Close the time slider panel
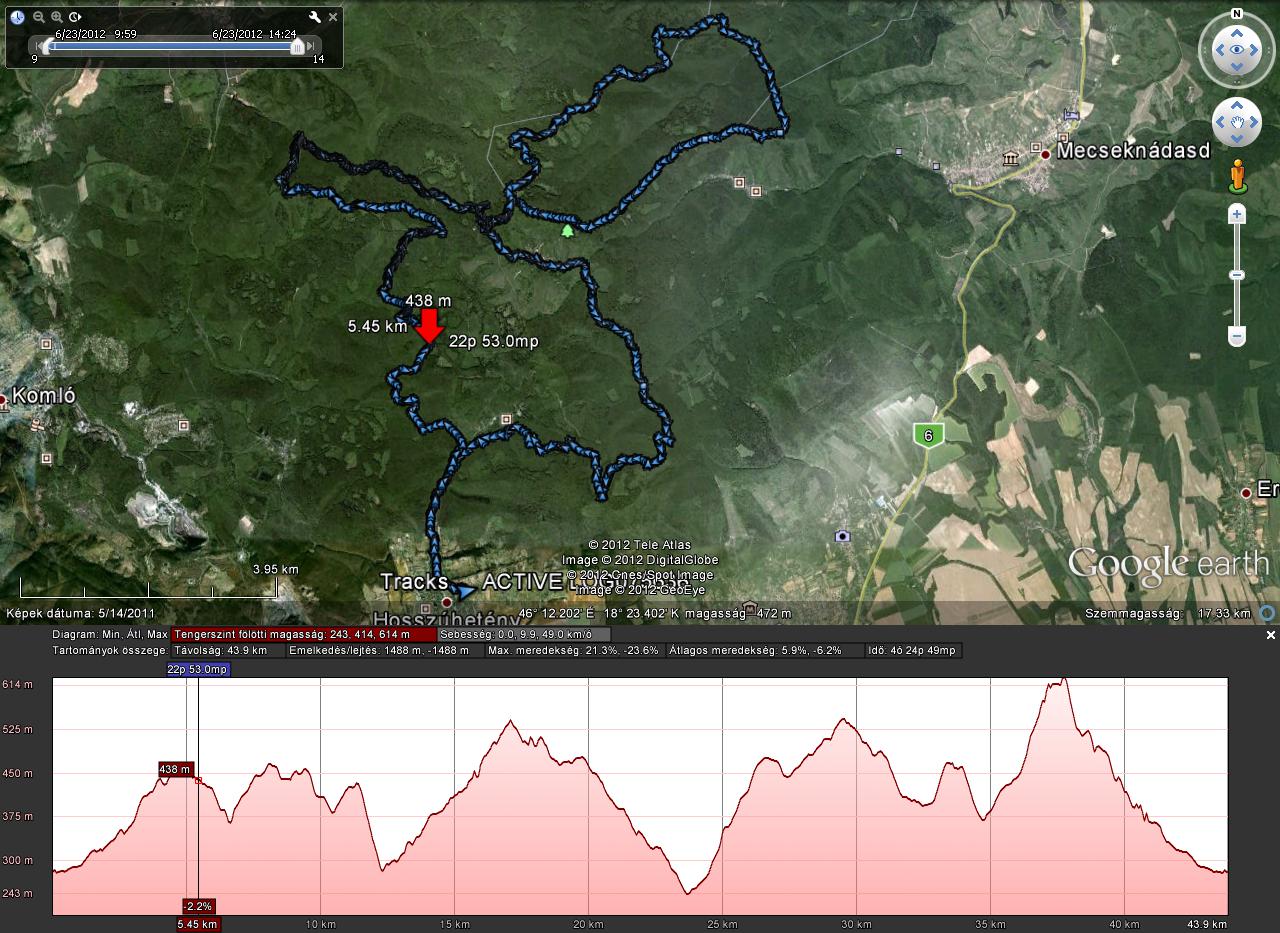 (x=333, y=17)
